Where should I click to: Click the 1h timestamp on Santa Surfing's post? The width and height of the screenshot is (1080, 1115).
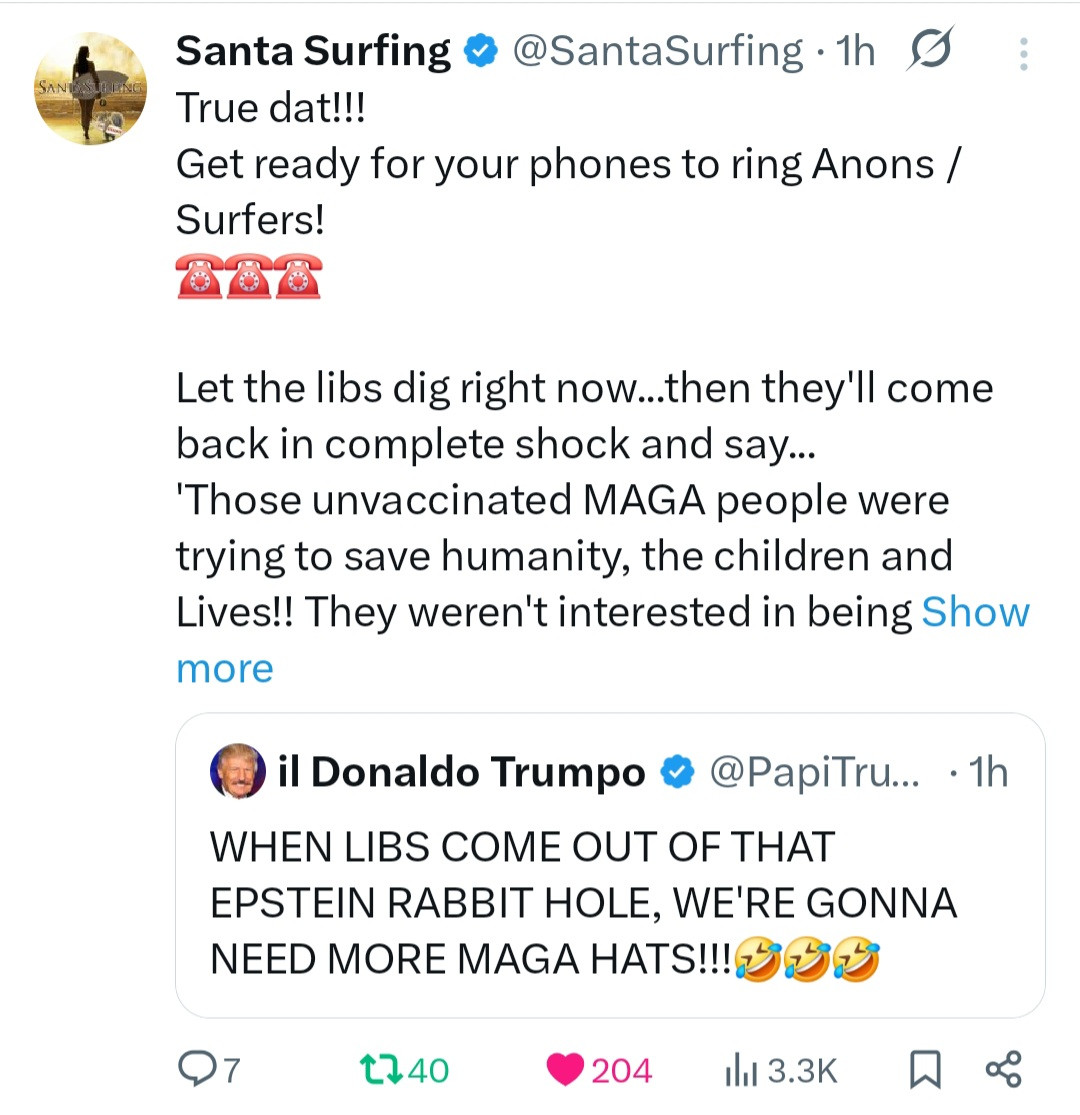click(x=855, y=51)
